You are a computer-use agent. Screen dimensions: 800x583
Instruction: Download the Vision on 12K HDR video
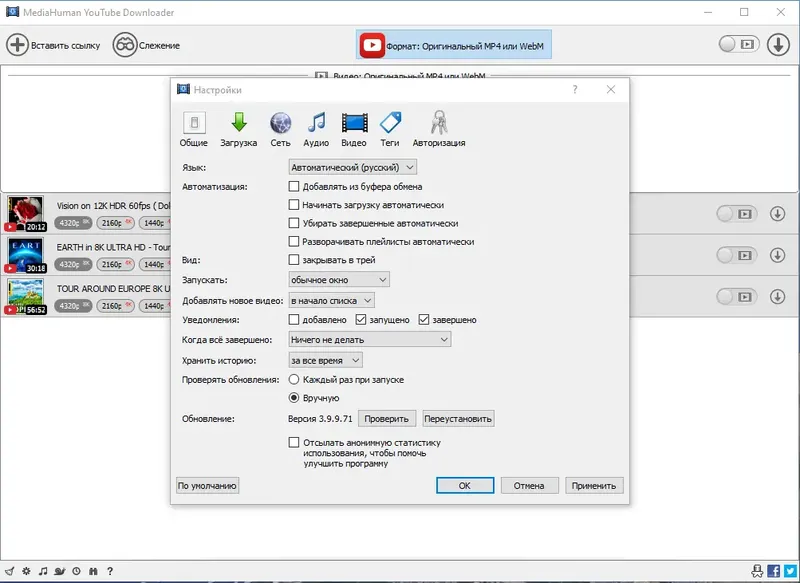click(778, 214)
